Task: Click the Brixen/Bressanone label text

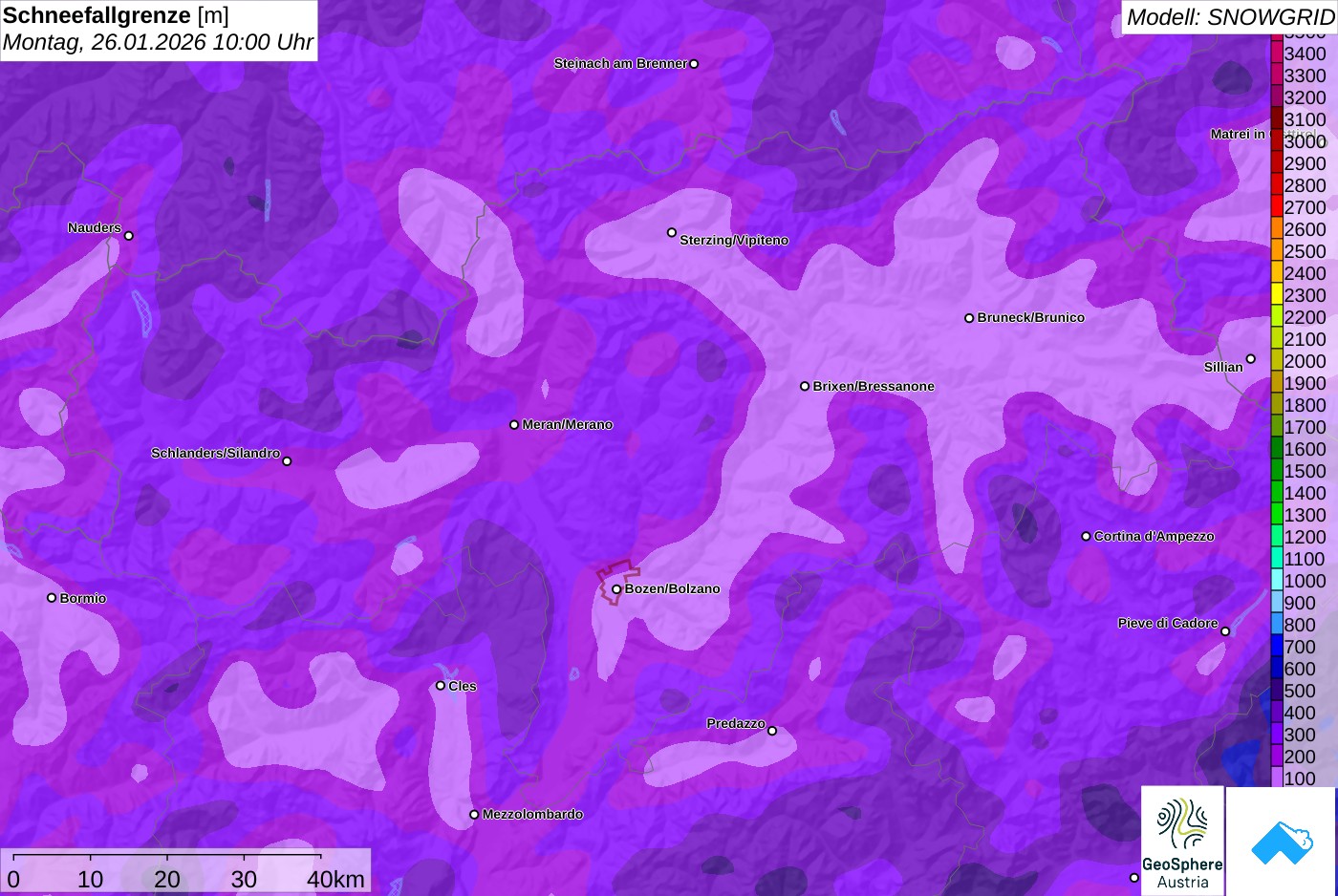Action: pyautogui.click(x=874, y=386)
